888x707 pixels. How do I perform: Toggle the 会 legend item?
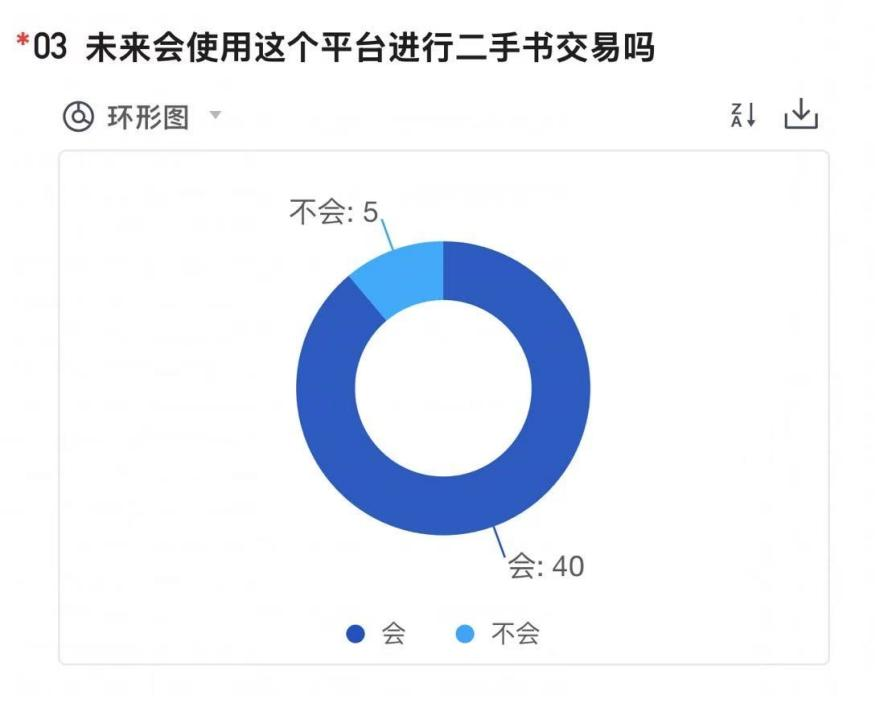click(x=377, y=633)
